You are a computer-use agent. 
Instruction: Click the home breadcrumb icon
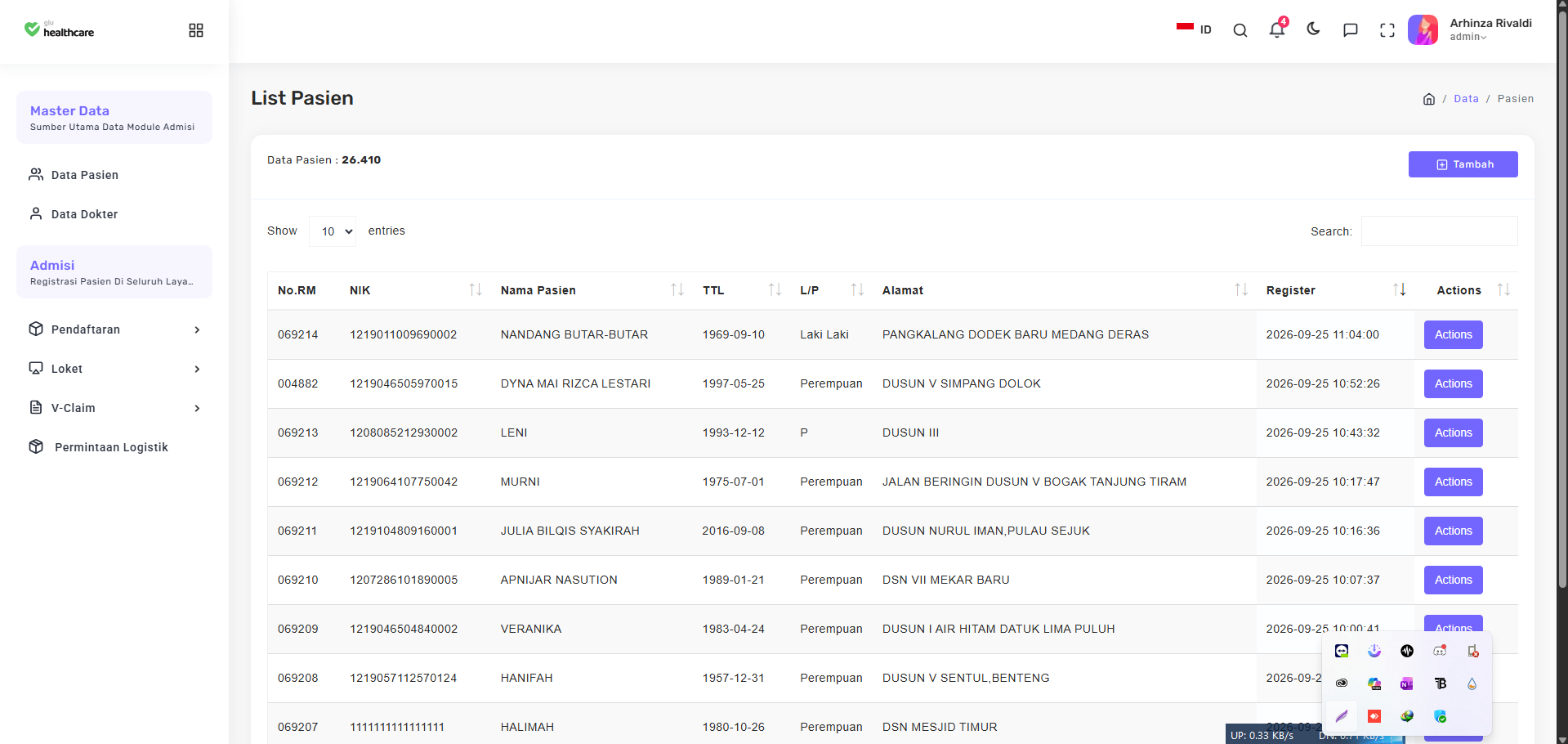click(x=1429, y=99)
